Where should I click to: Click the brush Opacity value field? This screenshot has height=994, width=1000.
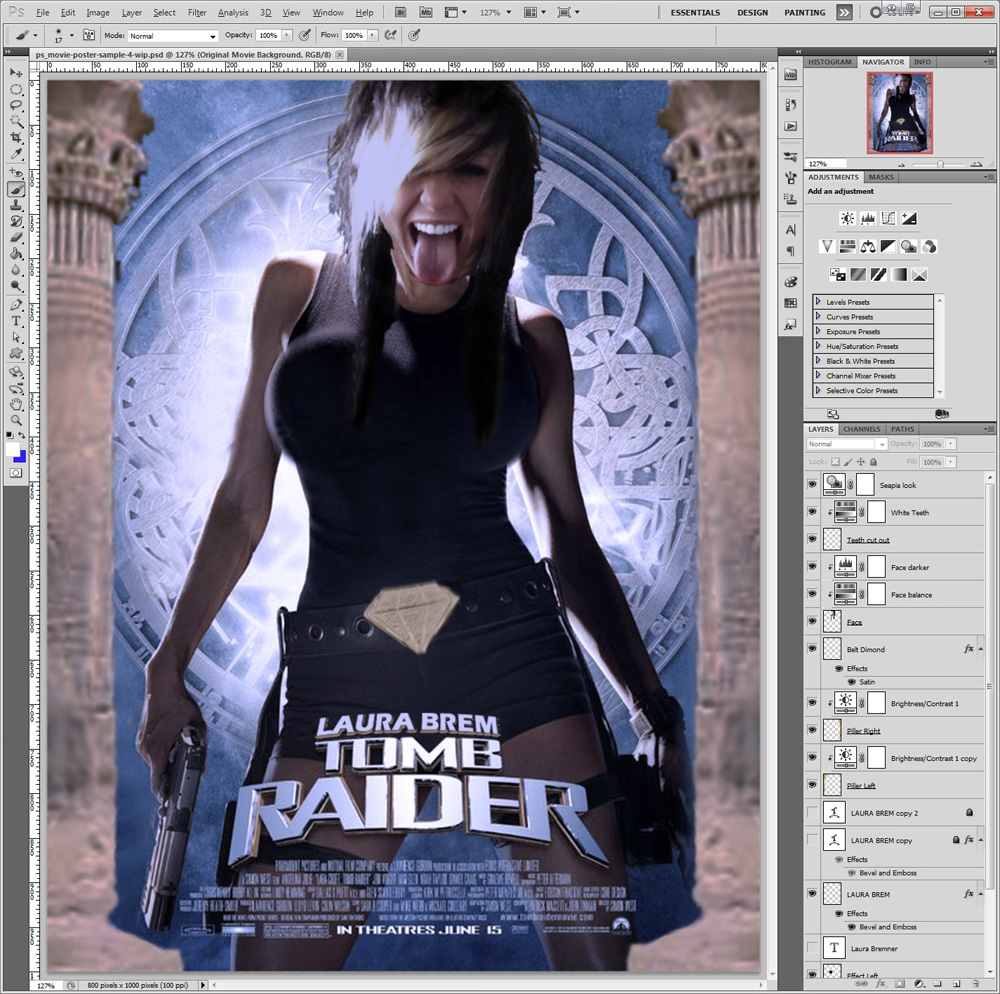point(268,36)
